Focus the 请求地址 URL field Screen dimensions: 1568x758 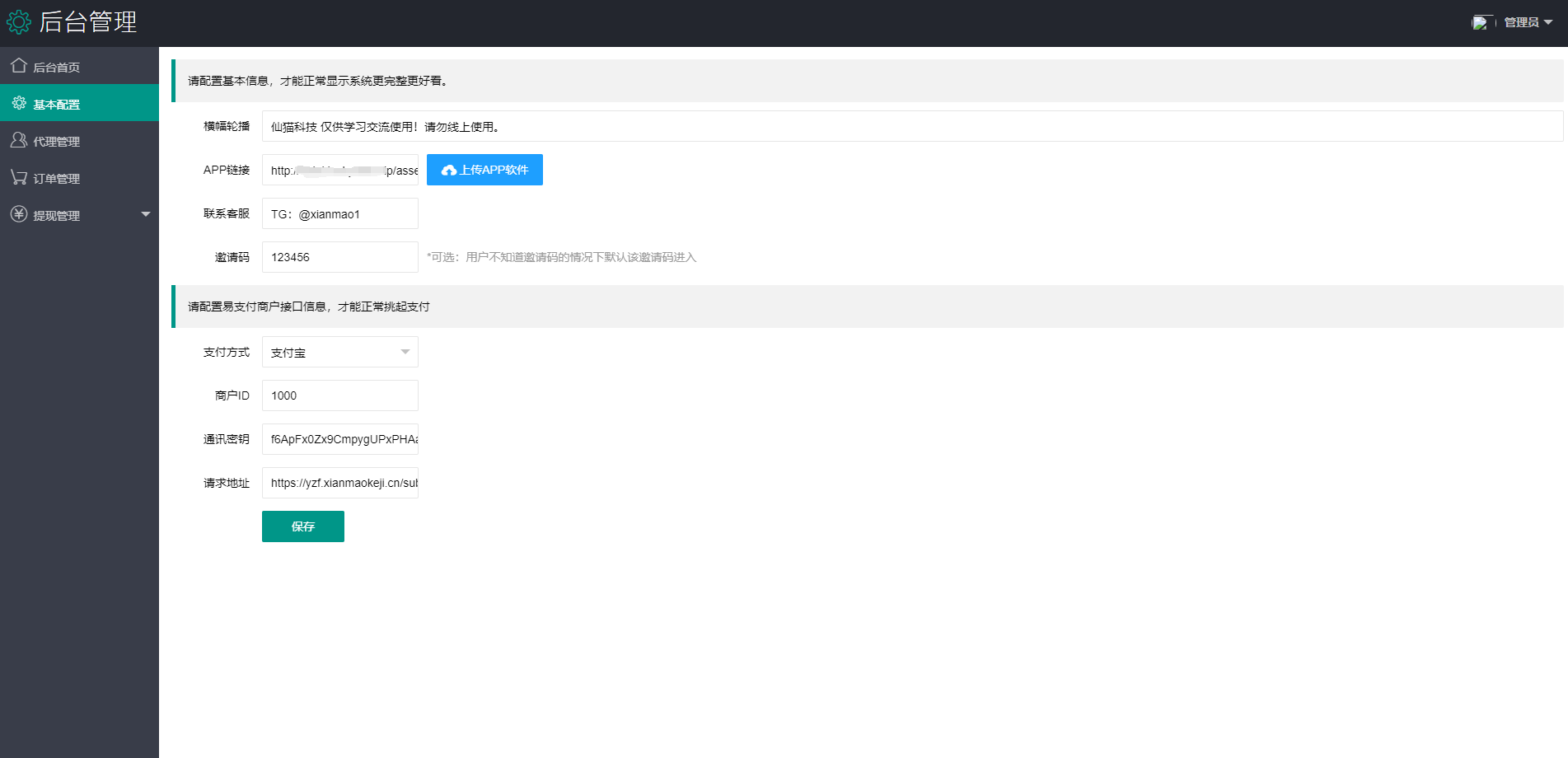[x=340, y=483]
